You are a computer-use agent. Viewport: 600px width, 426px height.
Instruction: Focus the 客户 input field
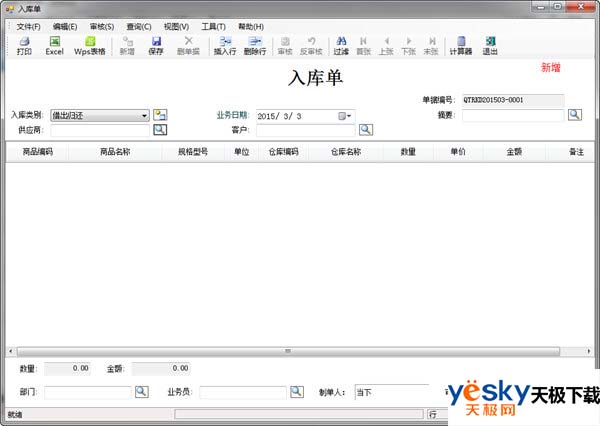click(306, 130)
